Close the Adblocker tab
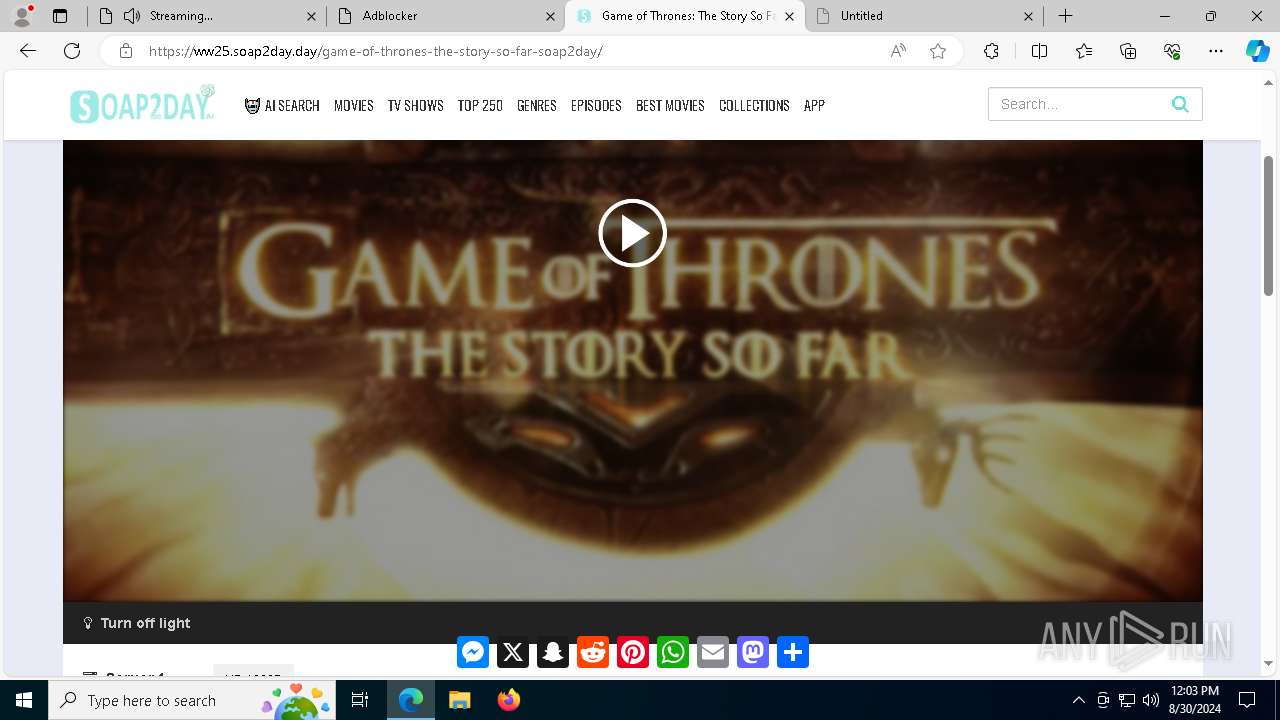 pos(550,16)
